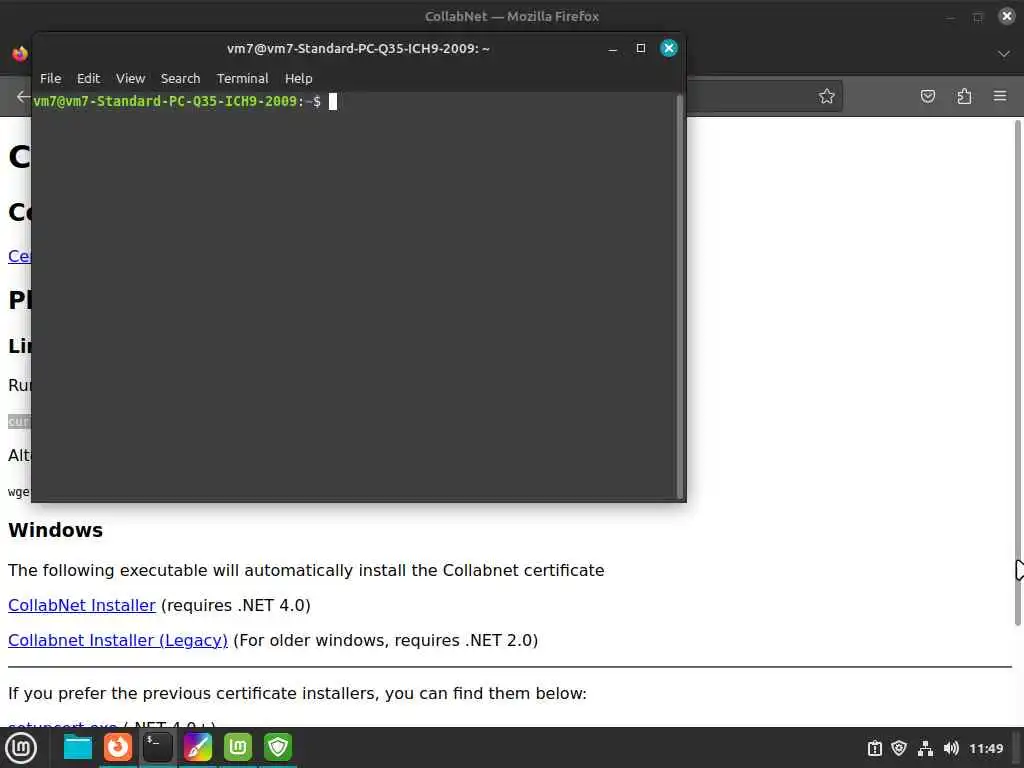Open the Help menu in terminal
1024x768 pixels.
pos(298,78)
